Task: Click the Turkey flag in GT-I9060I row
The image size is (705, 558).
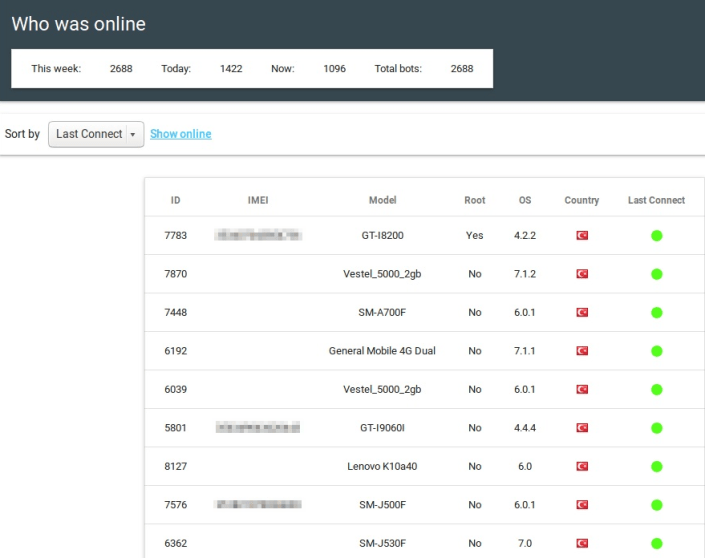Action: tap(582, 428)
